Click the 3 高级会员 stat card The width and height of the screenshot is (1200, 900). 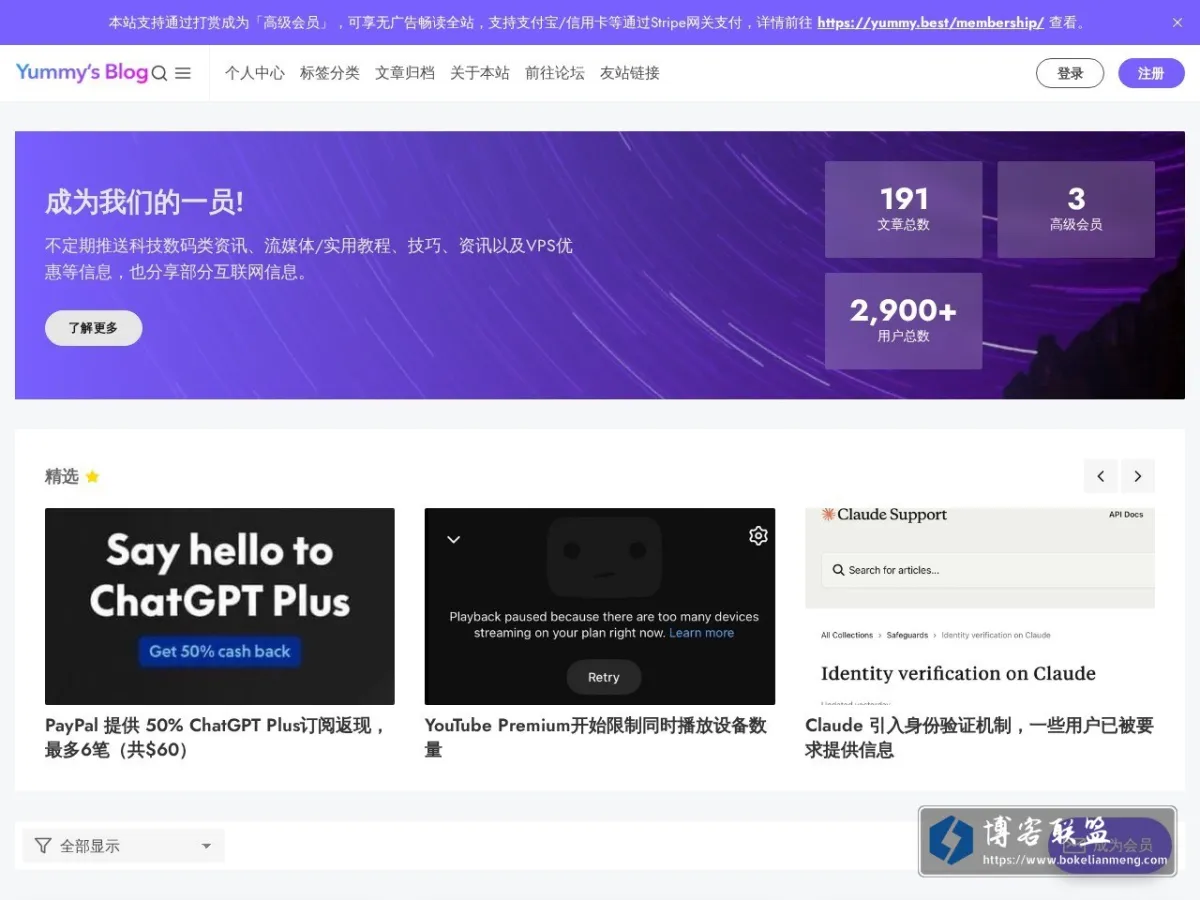pyautogui.click(x=1076, y=210)
